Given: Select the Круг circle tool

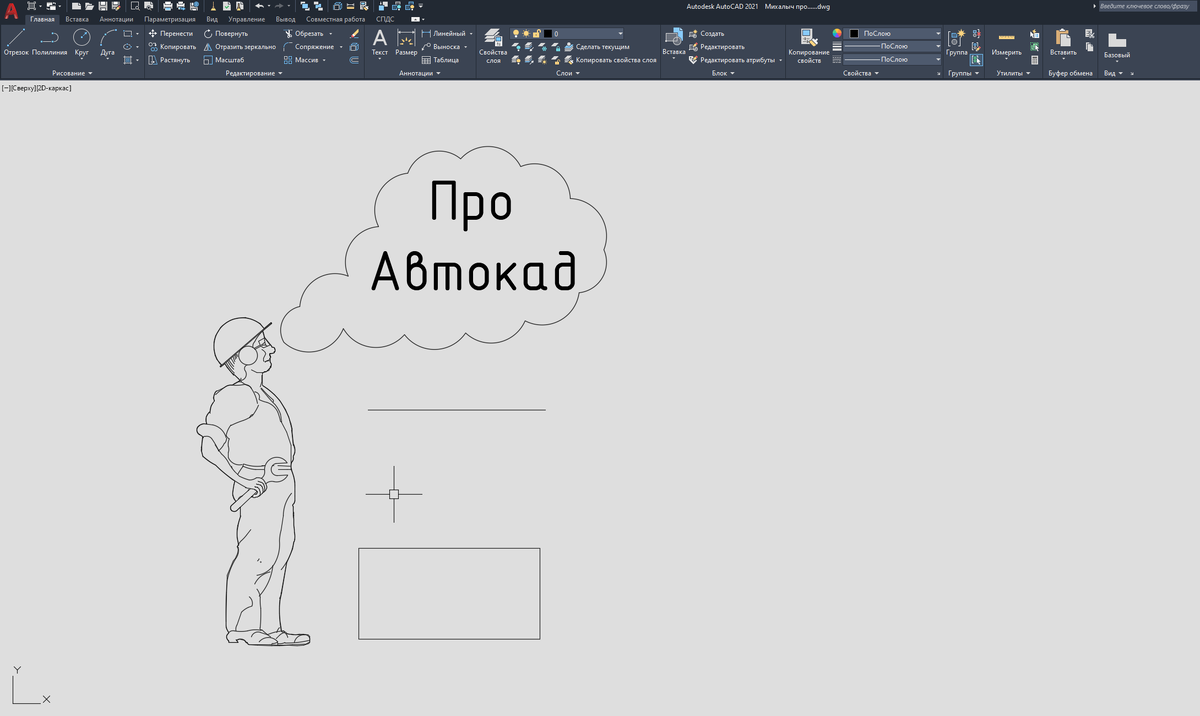Looking at the screenshot, I should (82, 42).
